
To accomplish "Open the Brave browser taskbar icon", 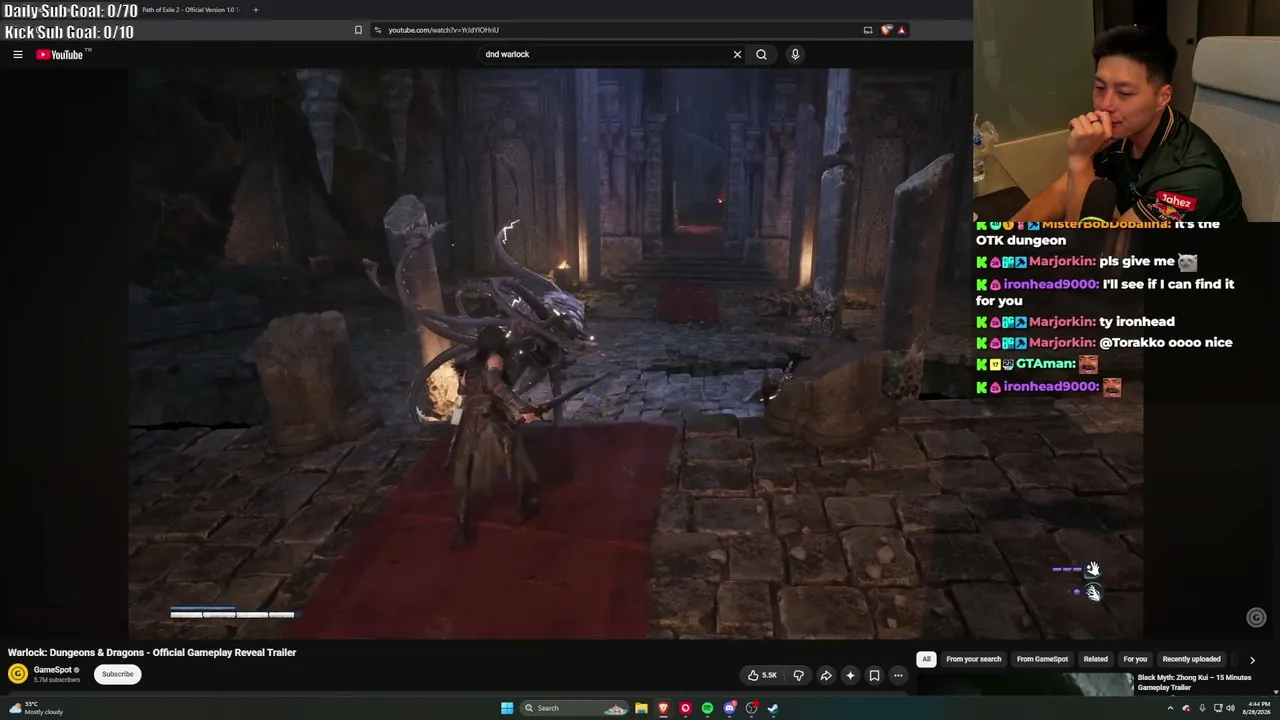I will click(x=663, y=708).
